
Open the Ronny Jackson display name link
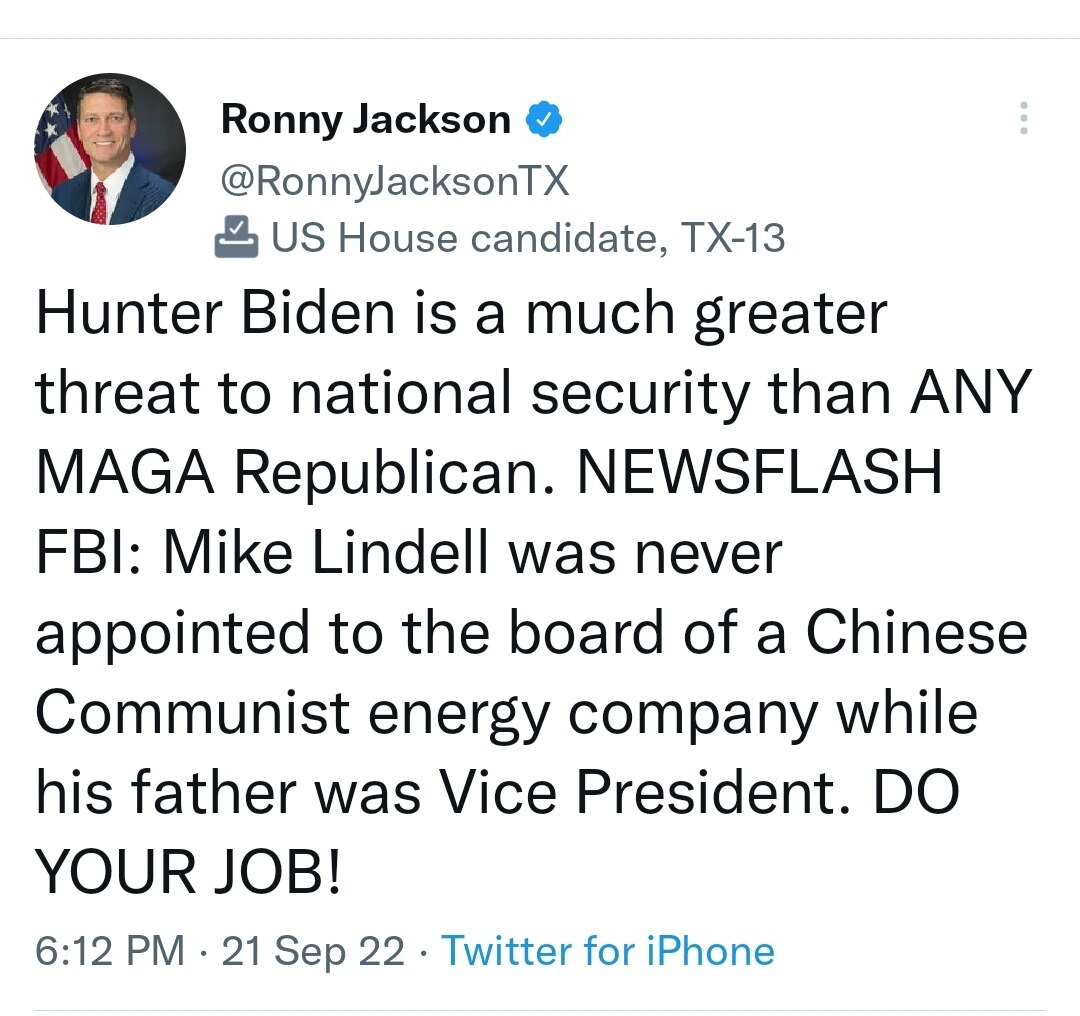click(365, 120)
